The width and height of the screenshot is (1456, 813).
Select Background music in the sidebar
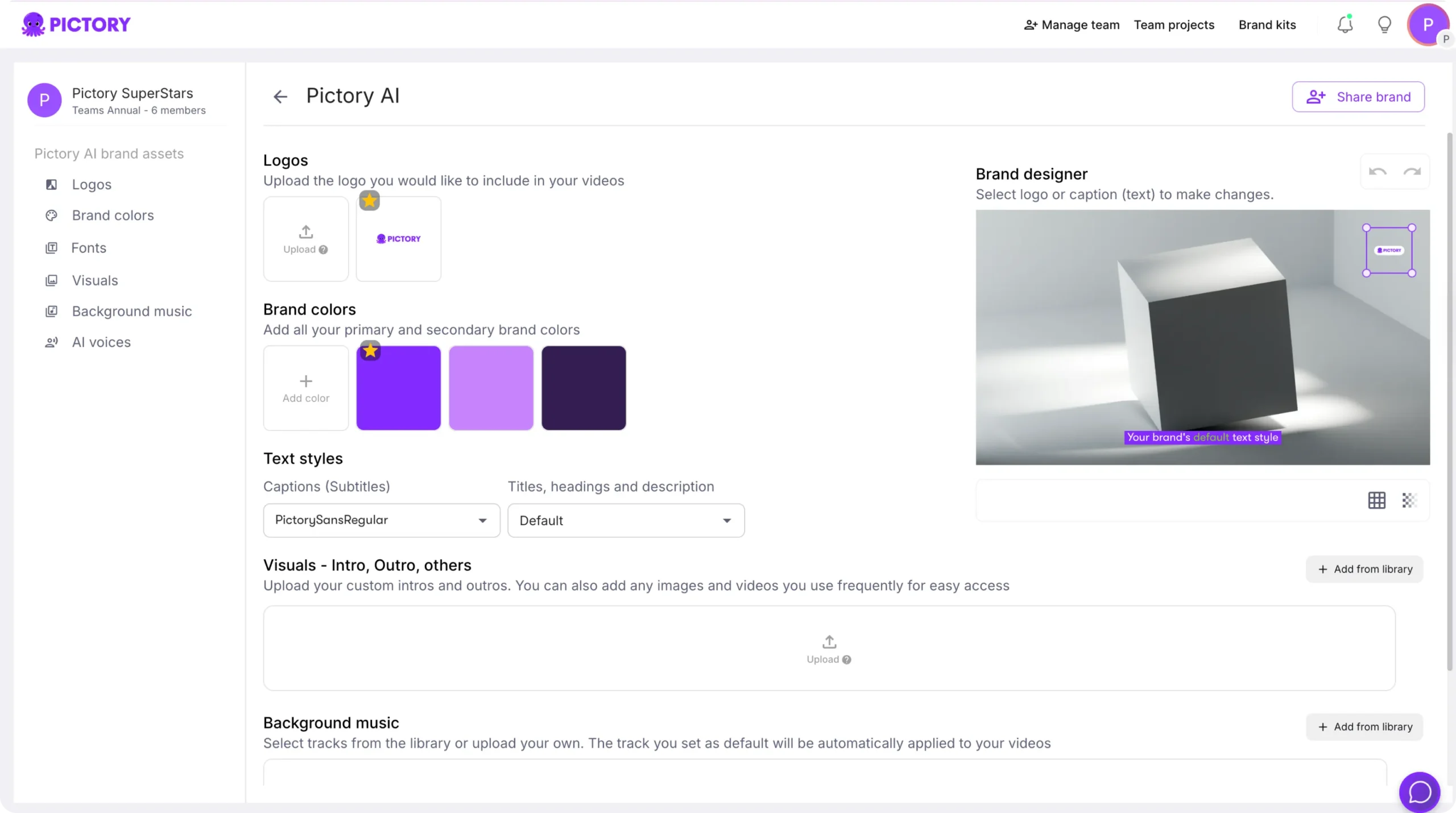tap(131, 312)
